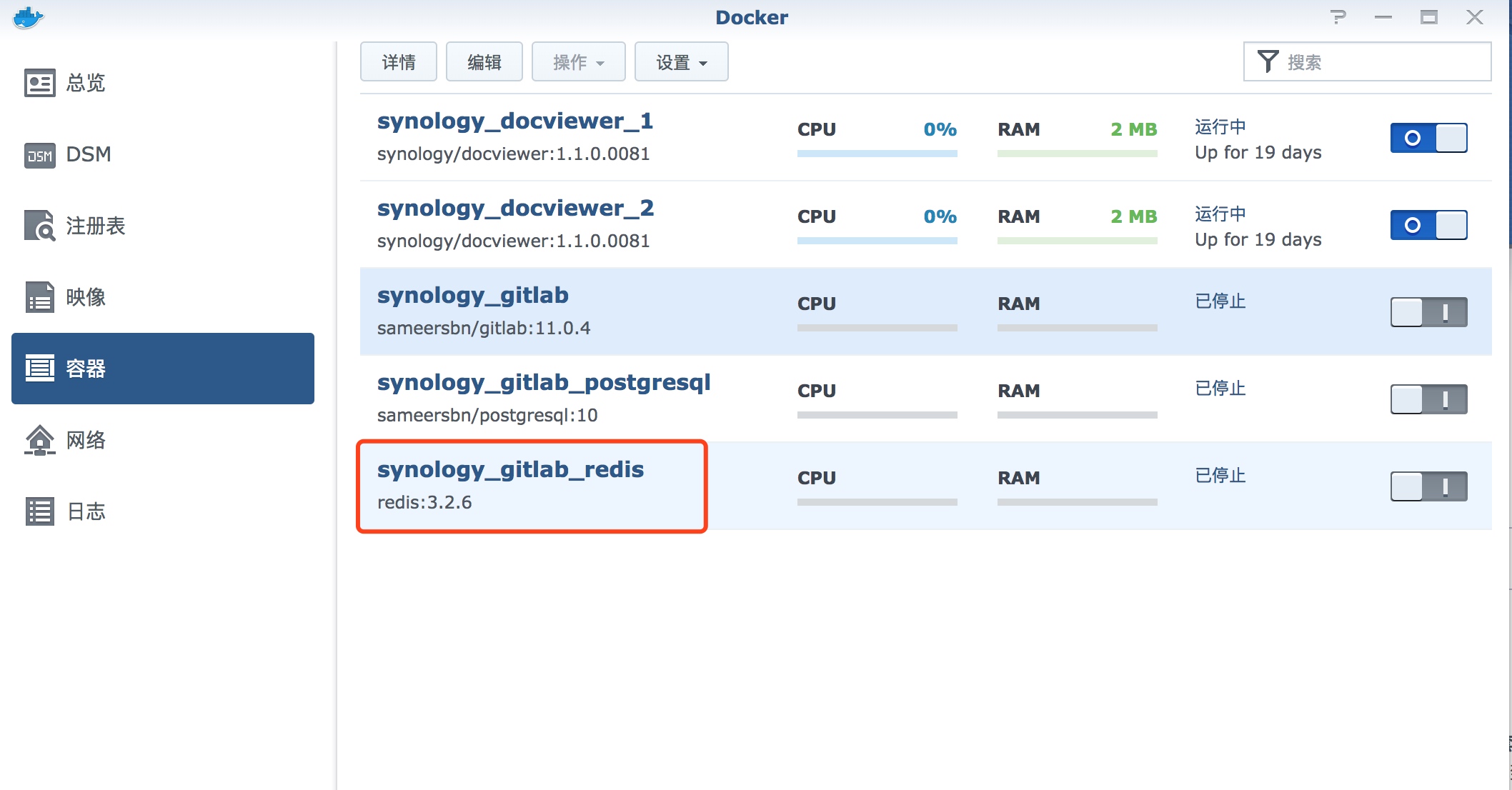The width and height of the screenshot is (1512, 790).
Task: Click 'Up for 19 days' of synology_docviewer_1
Action: point(1258,153)
